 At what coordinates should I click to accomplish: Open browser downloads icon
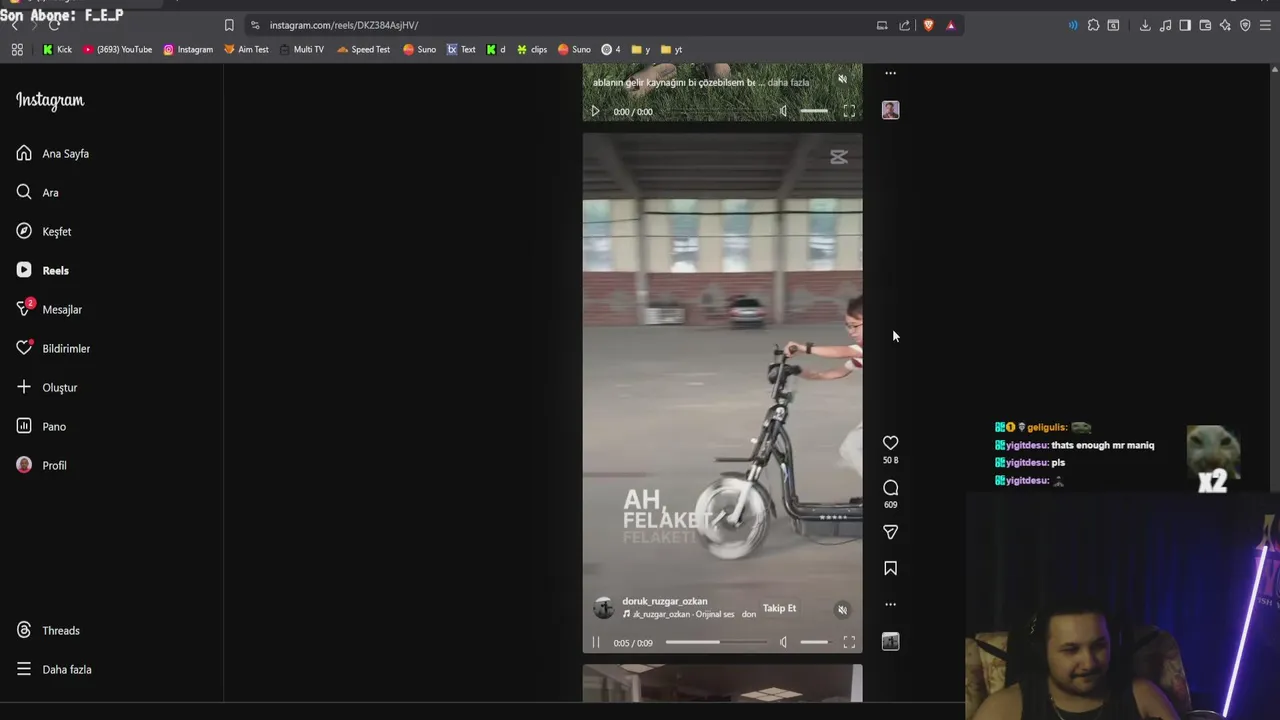pos(1145,25)
